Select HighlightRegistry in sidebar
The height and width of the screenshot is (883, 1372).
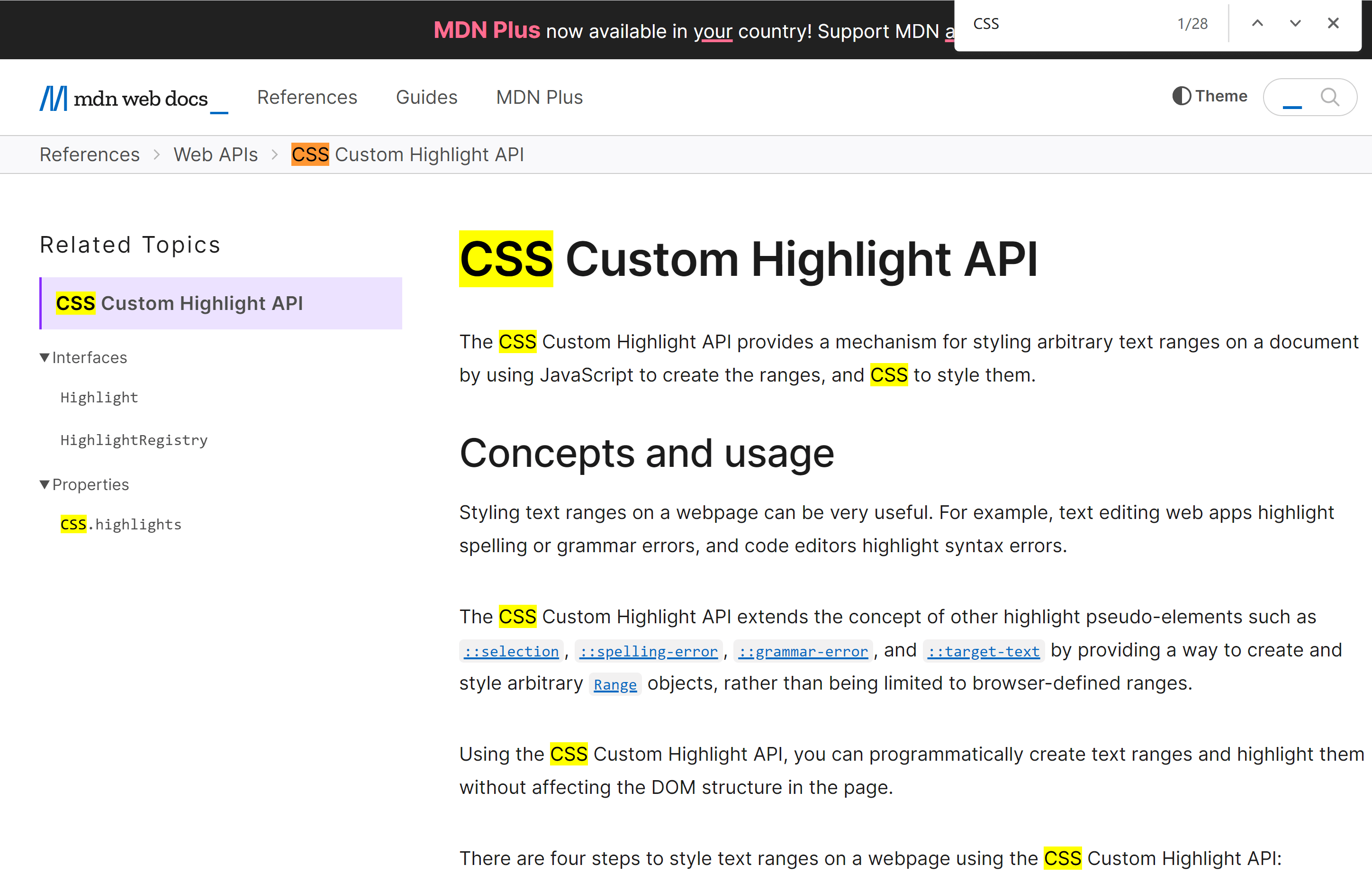(x=134, y=440)
